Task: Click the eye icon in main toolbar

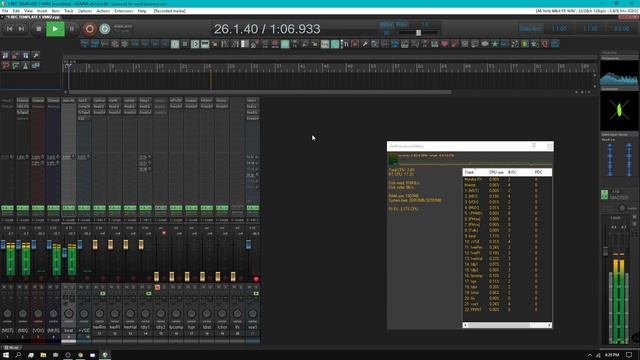Action: click(485, 44)
